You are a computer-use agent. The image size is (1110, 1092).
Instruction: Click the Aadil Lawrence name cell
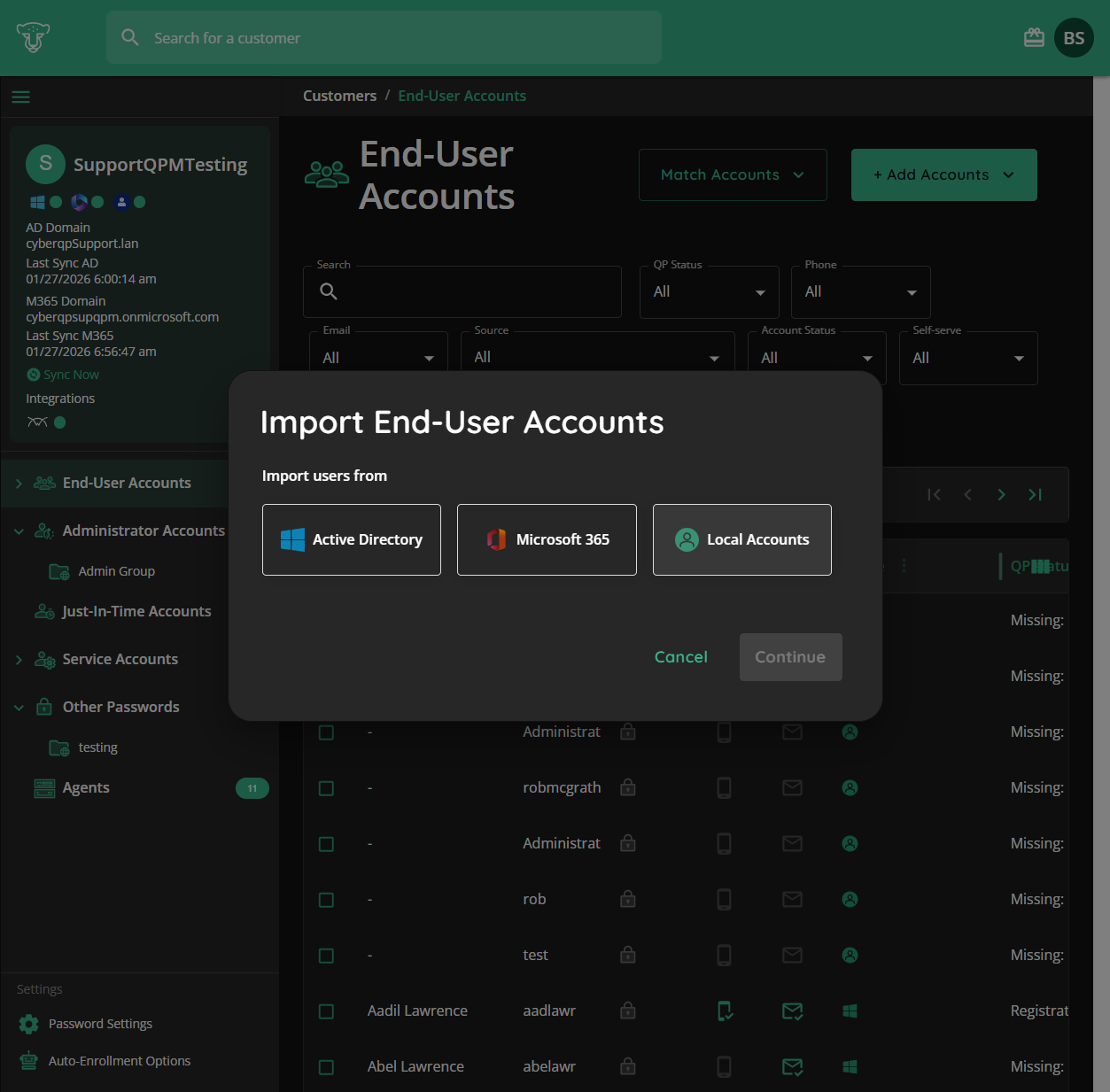[417, 1011]
